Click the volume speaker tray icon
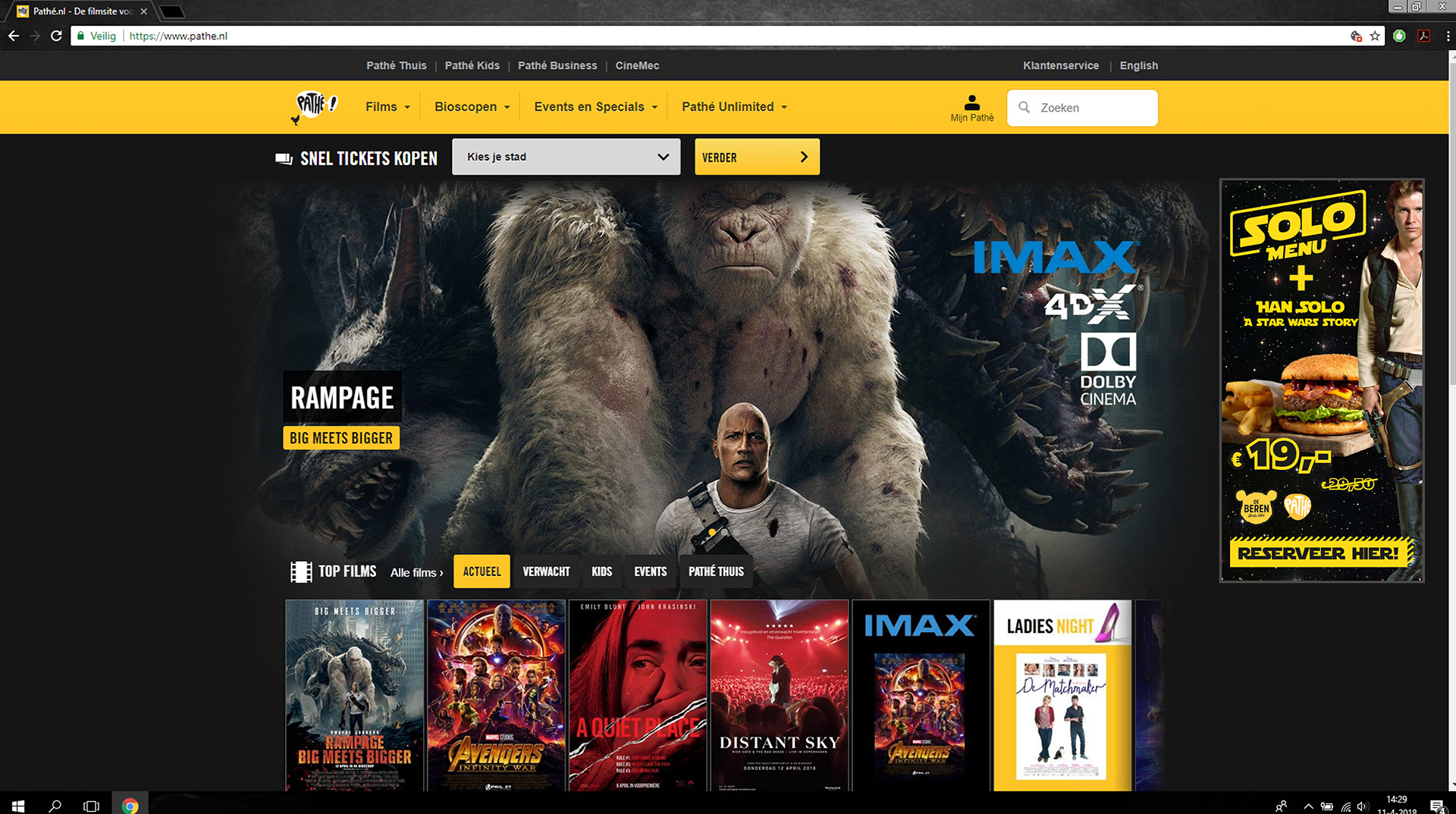 [1363, 806]
